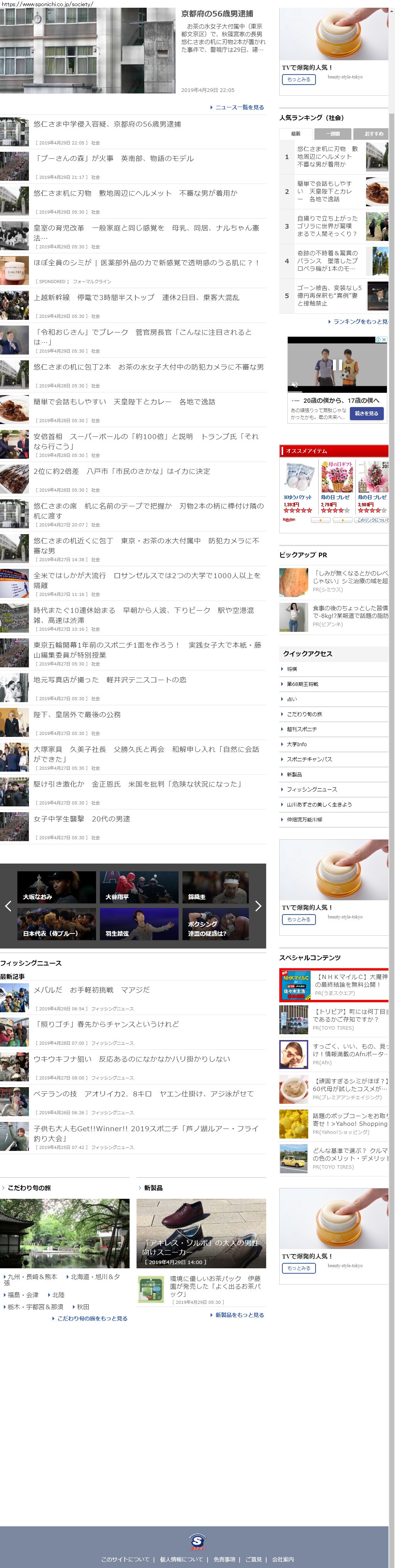Open ニュース一覧を見る link
Image resolution: width=395 pixels, height=1568 pixels.
tap(240, 107)
